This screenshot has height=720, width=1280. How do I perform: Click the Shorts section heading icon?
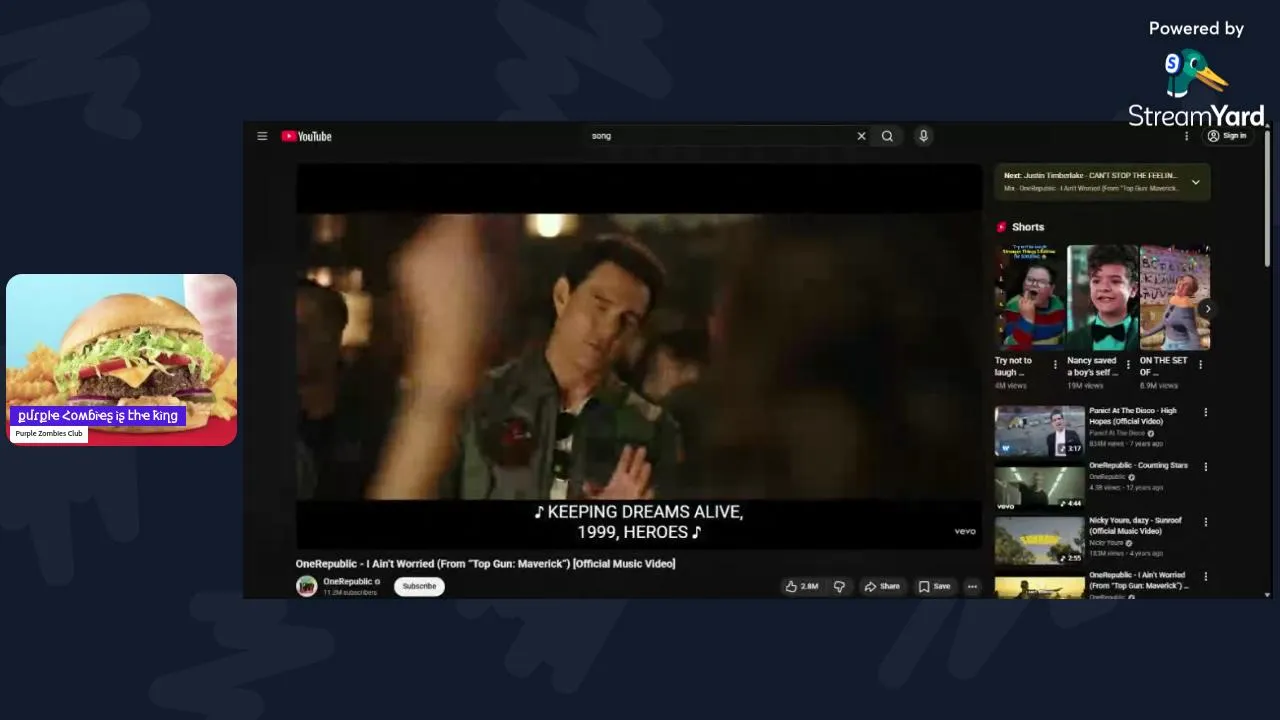(x=1002, y=227)
